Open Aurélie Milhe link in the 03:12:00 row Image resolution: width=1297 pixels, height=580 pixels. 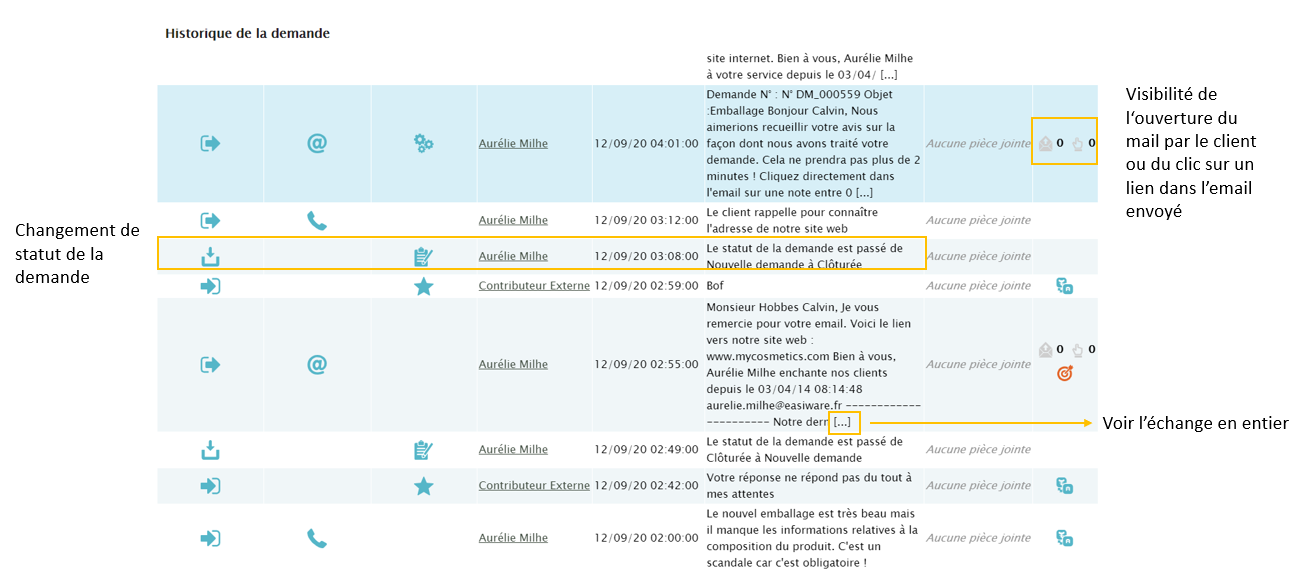[513, 221]
